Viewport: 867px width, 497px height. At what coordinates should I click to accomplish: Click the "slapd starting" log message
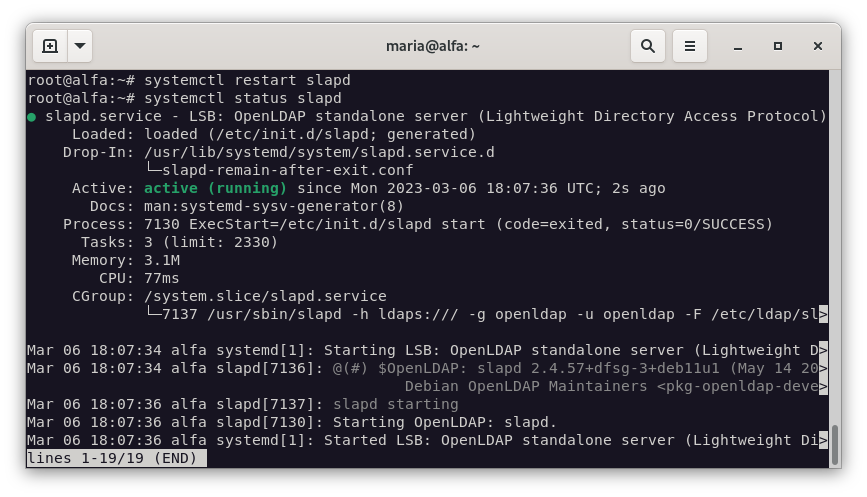tap(395, 404)
